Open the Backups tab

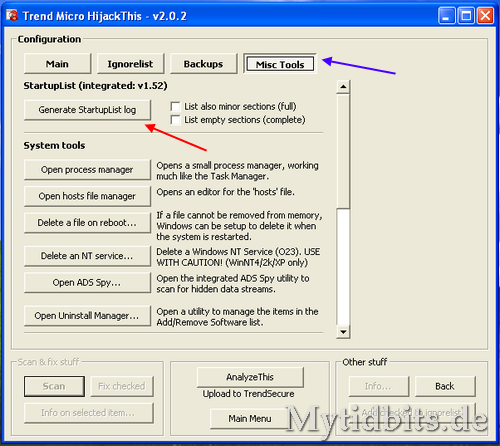click(x=203, y=64)
